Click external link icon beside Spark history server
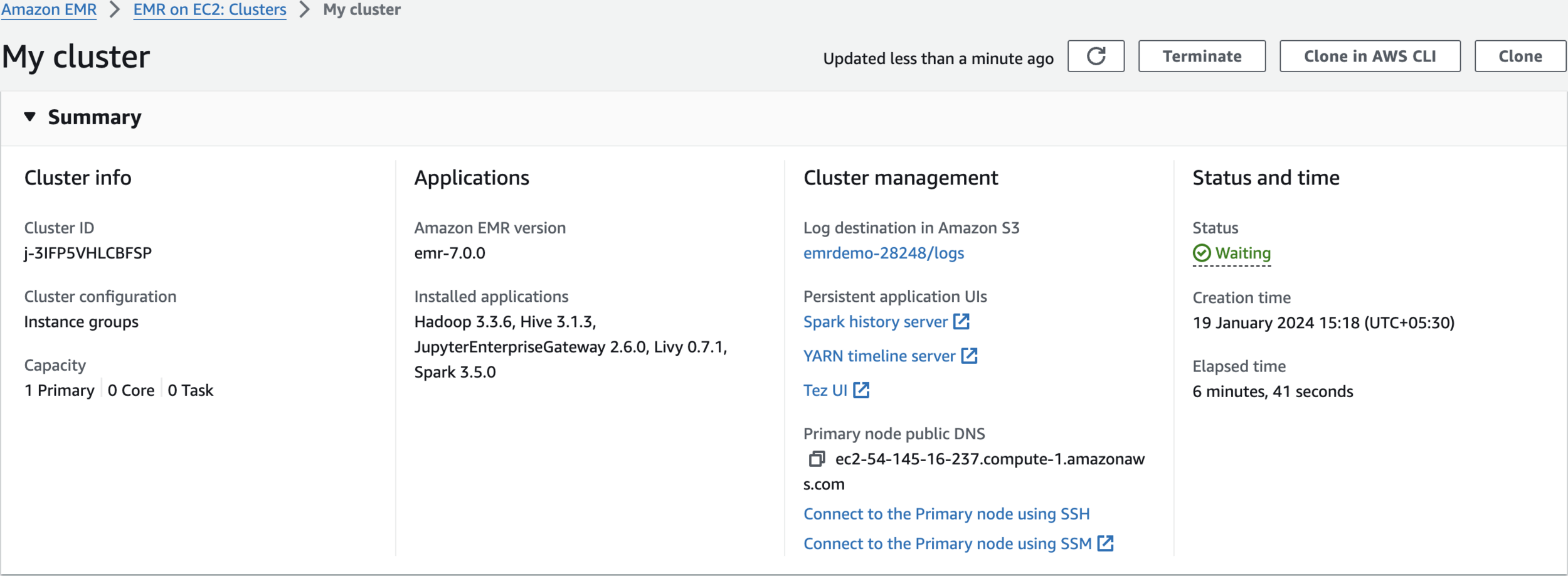 click(x=961, y=322)
